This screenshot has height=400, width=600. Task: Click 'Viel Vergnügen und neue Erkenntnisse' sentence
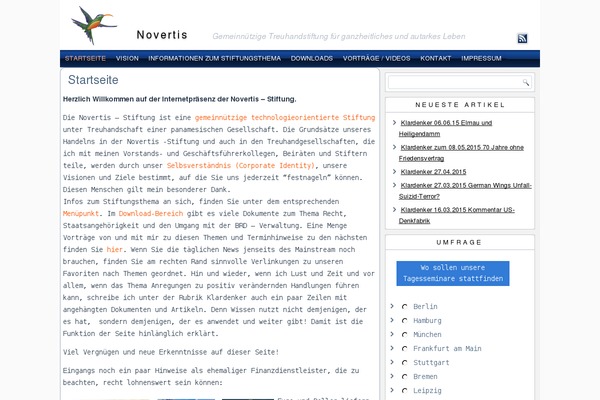171,352
